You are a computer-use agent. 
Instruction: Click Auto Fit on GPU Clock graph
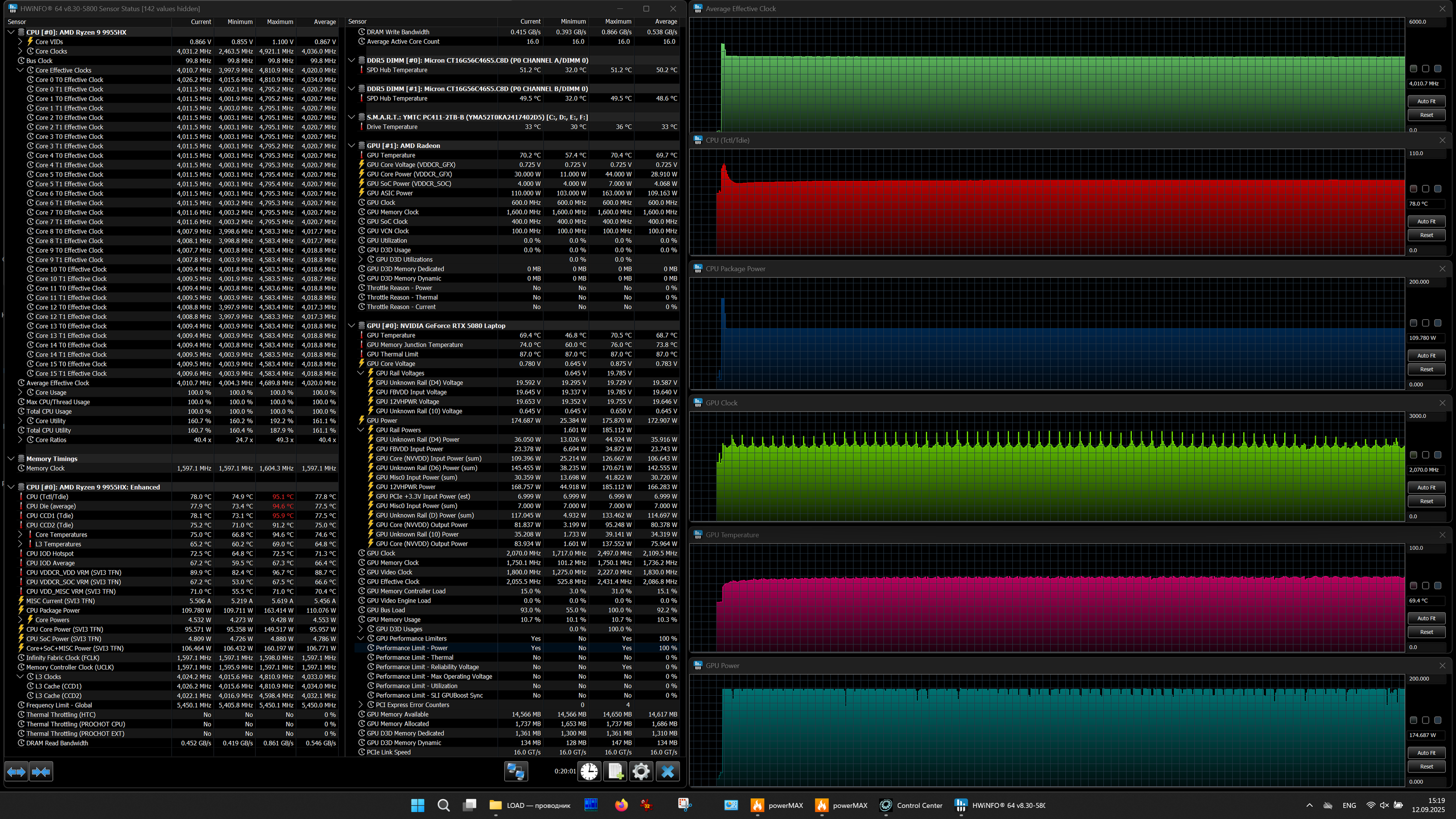point(1426,487)
